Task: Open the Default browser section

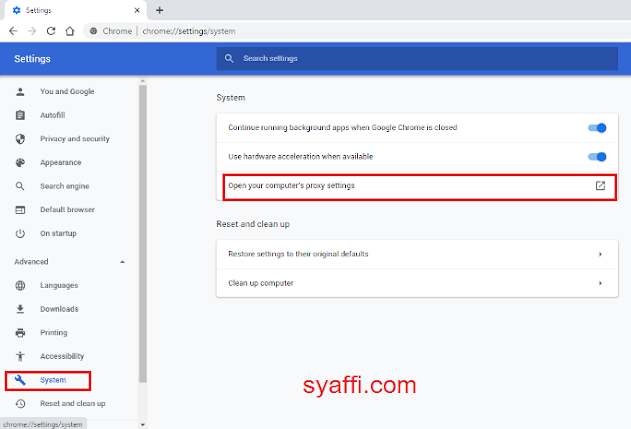Action: (68, 210)
